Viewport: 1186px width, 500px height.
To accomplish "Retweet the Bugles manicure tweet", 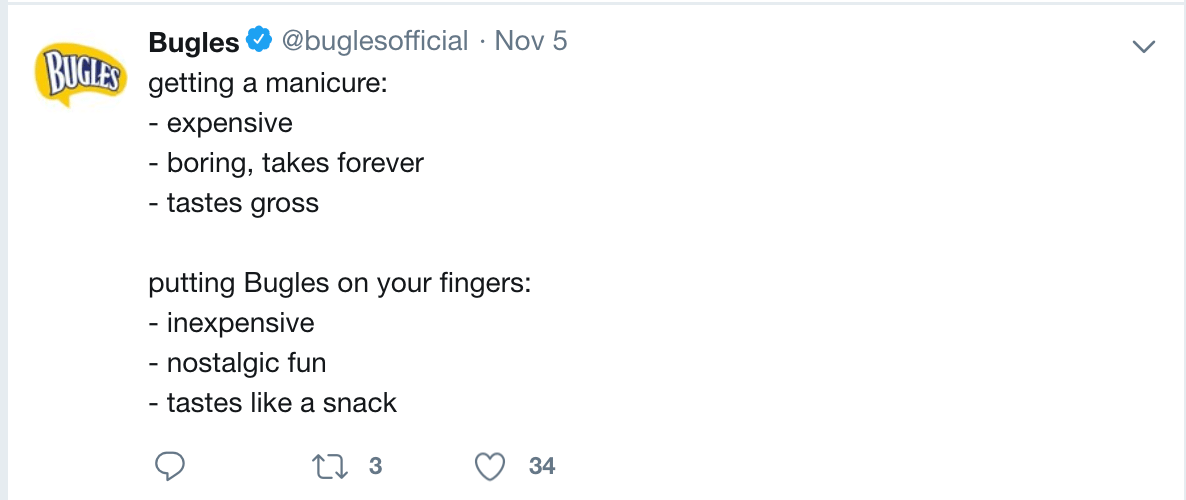I will (x=326, y=466).
